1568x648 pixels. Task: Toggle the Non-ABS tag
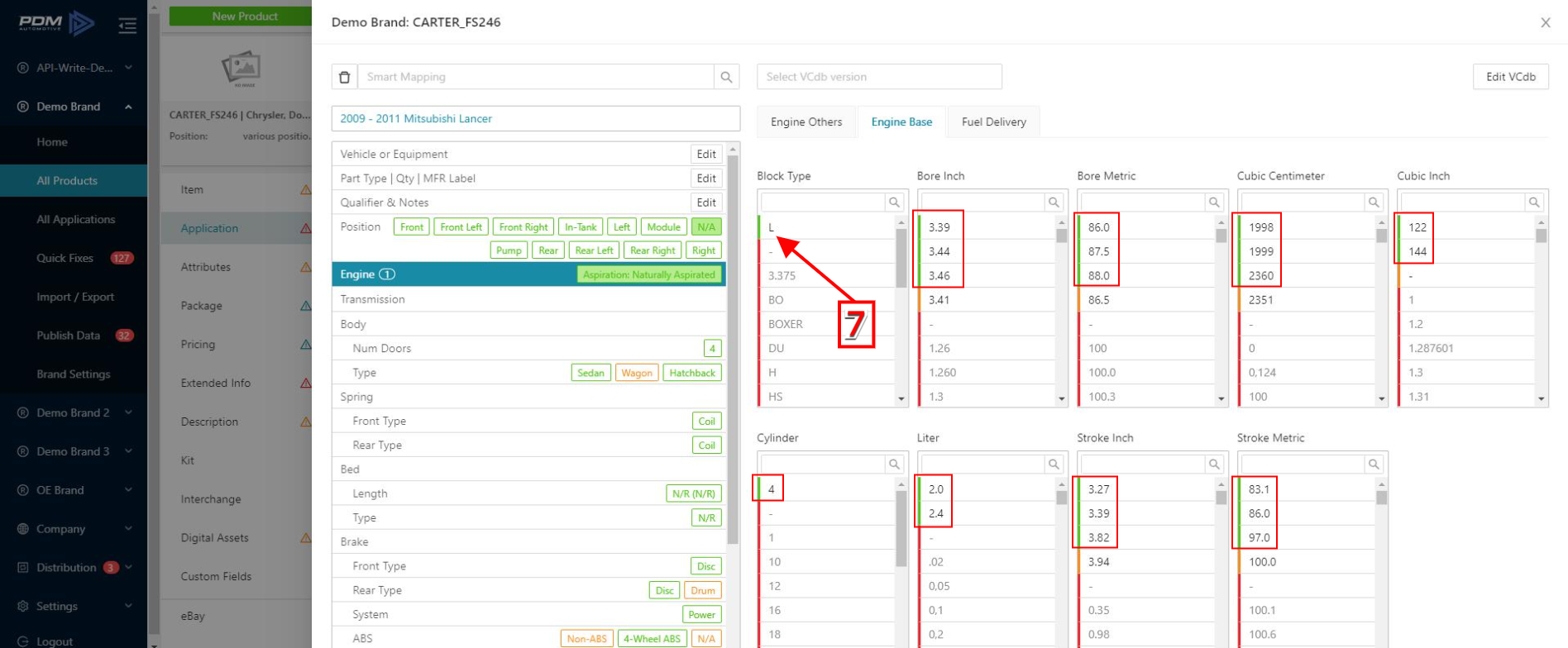pyautogui.click(x=587, y=639)
